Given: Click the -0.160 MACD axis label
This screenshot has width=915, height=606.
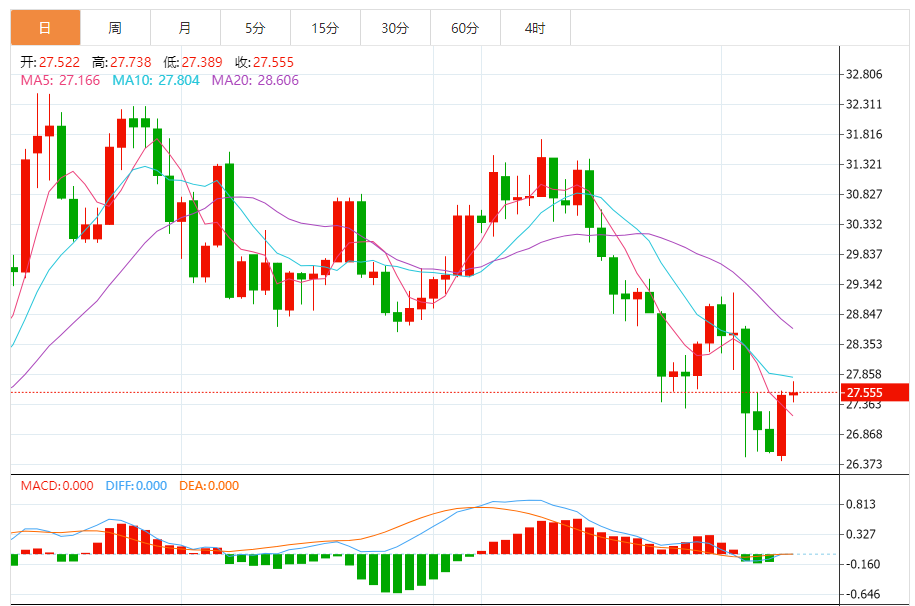Looking at the screenshot, I should 862,564.
